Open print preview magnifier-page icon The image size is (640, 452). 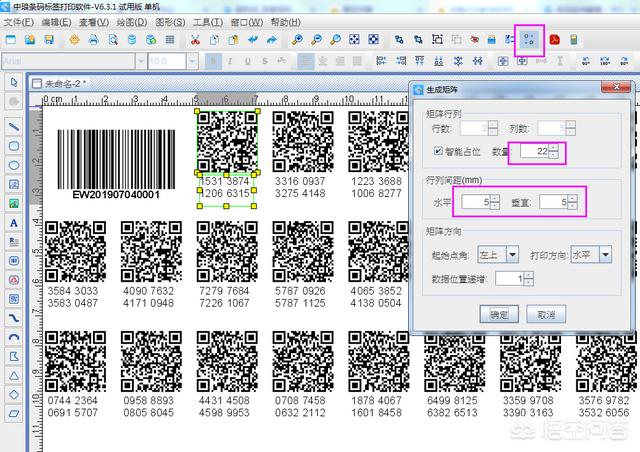pos(113,40)
